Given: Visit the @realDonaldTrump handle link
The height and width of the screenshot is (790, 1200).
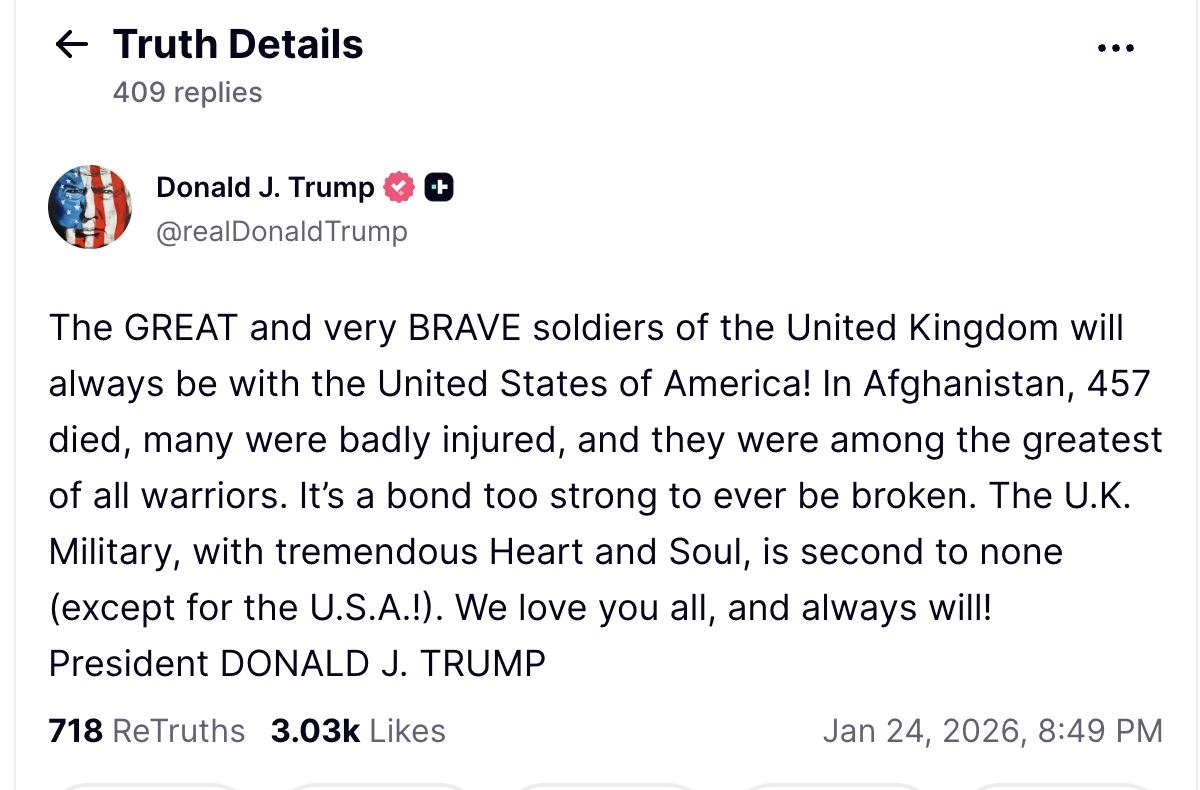Looking at the screenshot, I should (x=282, y=232).
